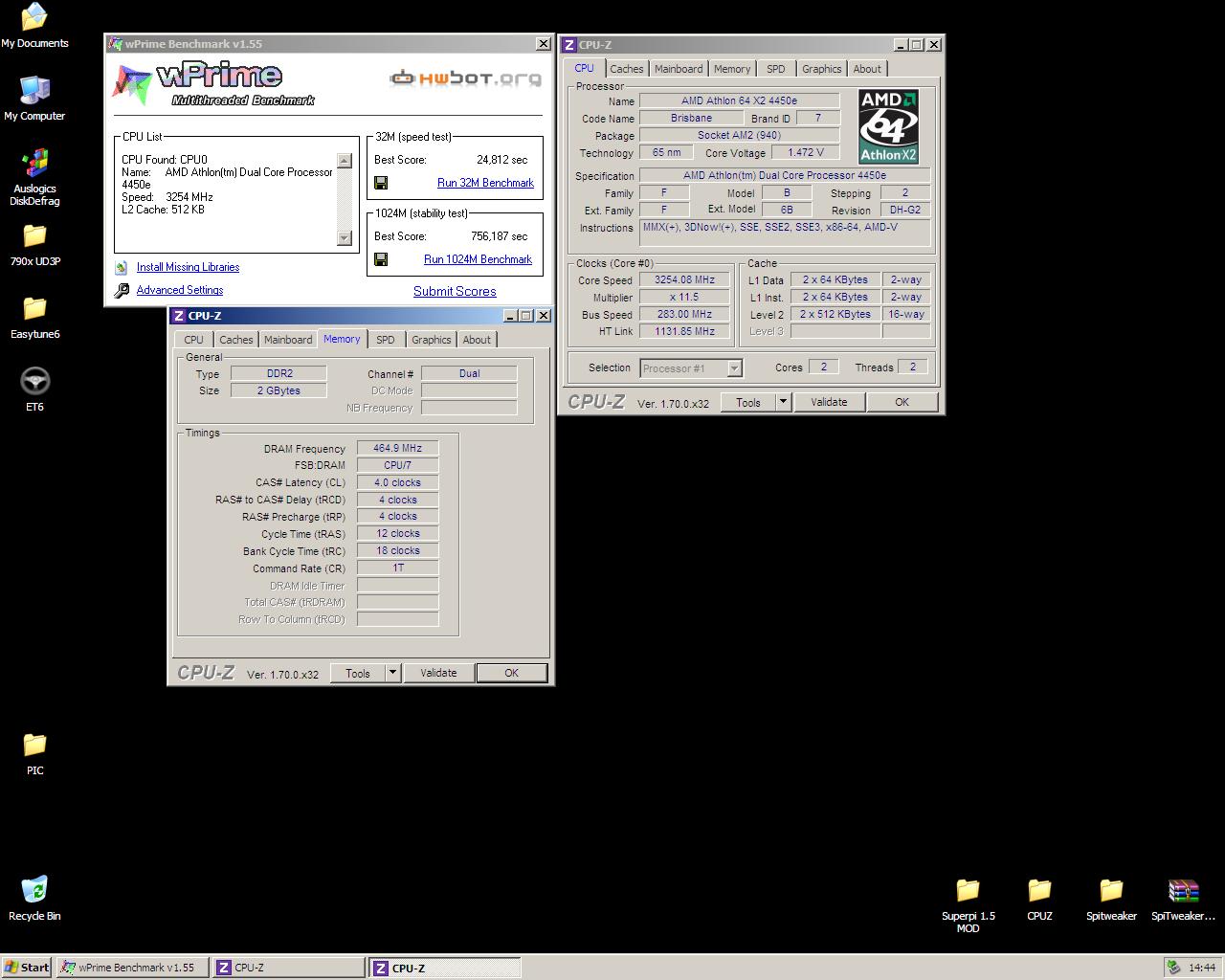Open the CPUZ desktop folder

click(x=1039, y=900)
